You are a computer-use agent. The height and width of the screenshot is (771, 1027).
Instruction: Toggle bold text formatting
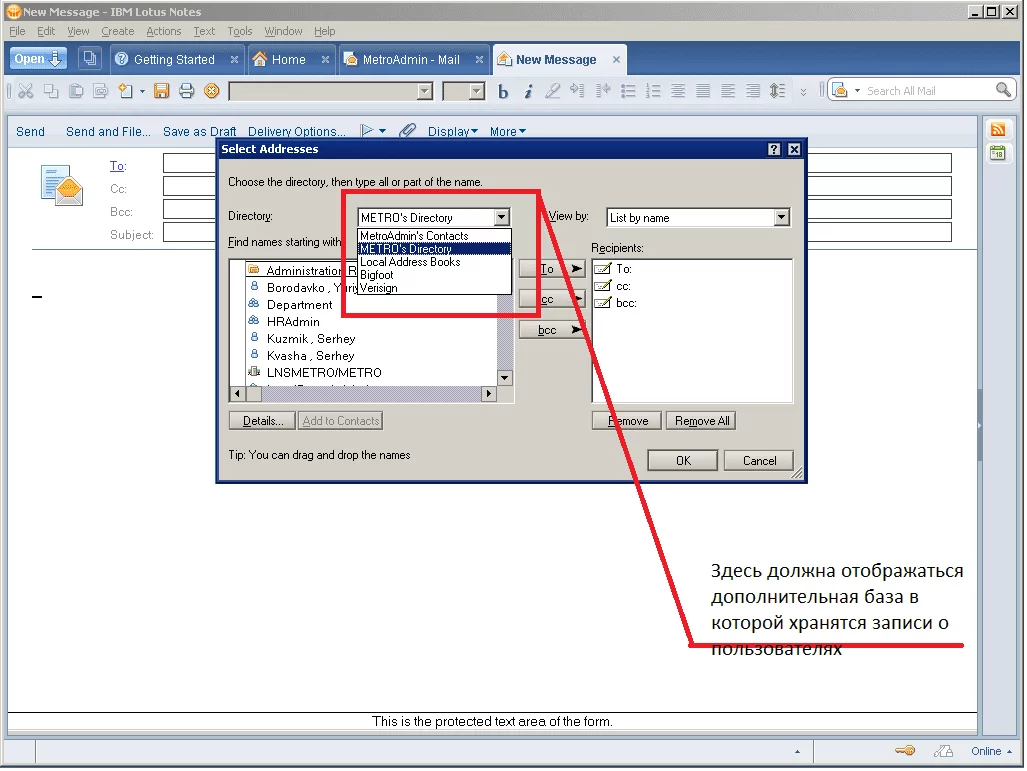click(x=503, y=92)
